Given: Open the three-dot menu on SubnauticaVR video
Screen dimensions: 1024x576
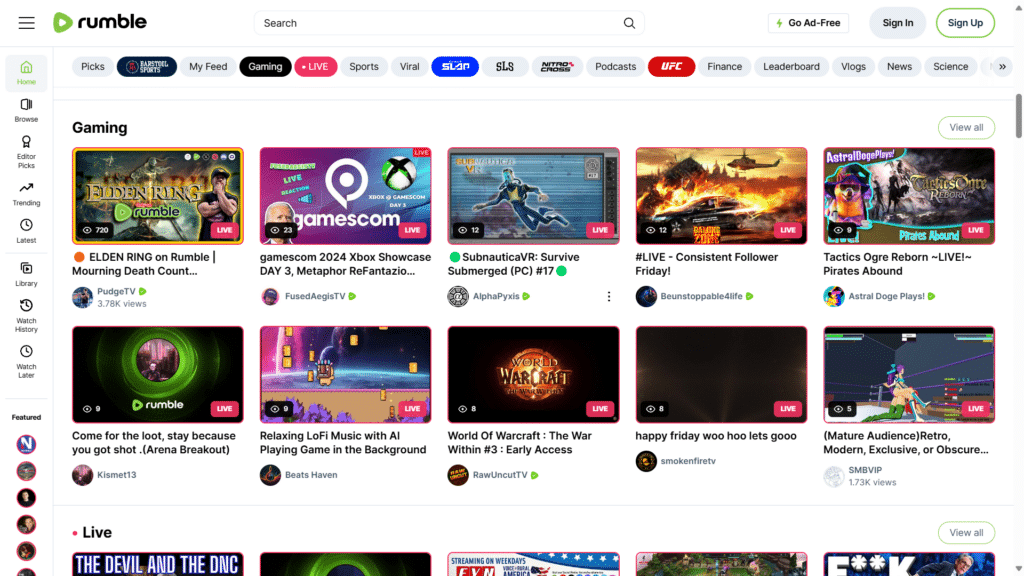Looking at the screenshot, I should tap(609, 296).
